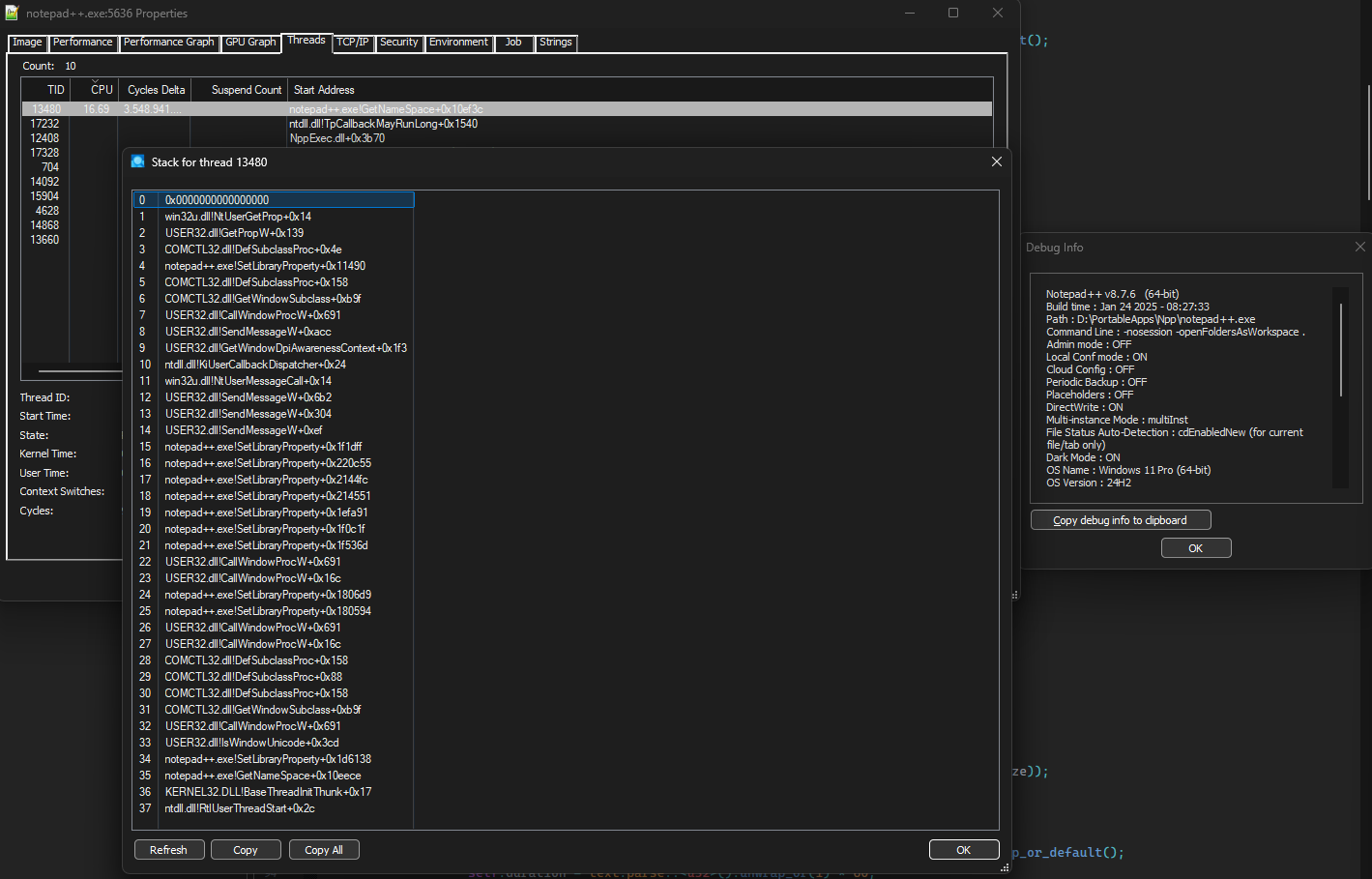Image resolution: width=1372 pixels, height=879 pixels.
Task: Select thread row with TID 13480
Action: [507, 109]
